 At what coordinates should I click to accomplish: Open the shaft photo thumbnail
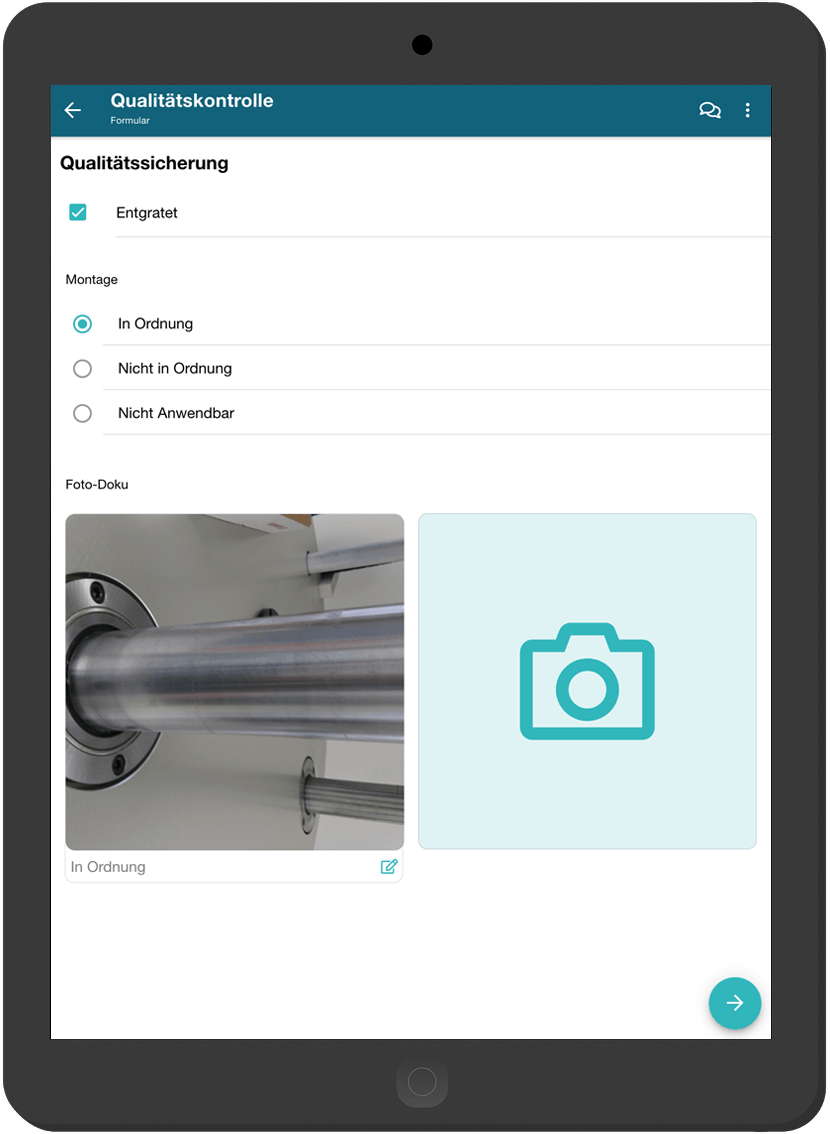pos(234,682)
